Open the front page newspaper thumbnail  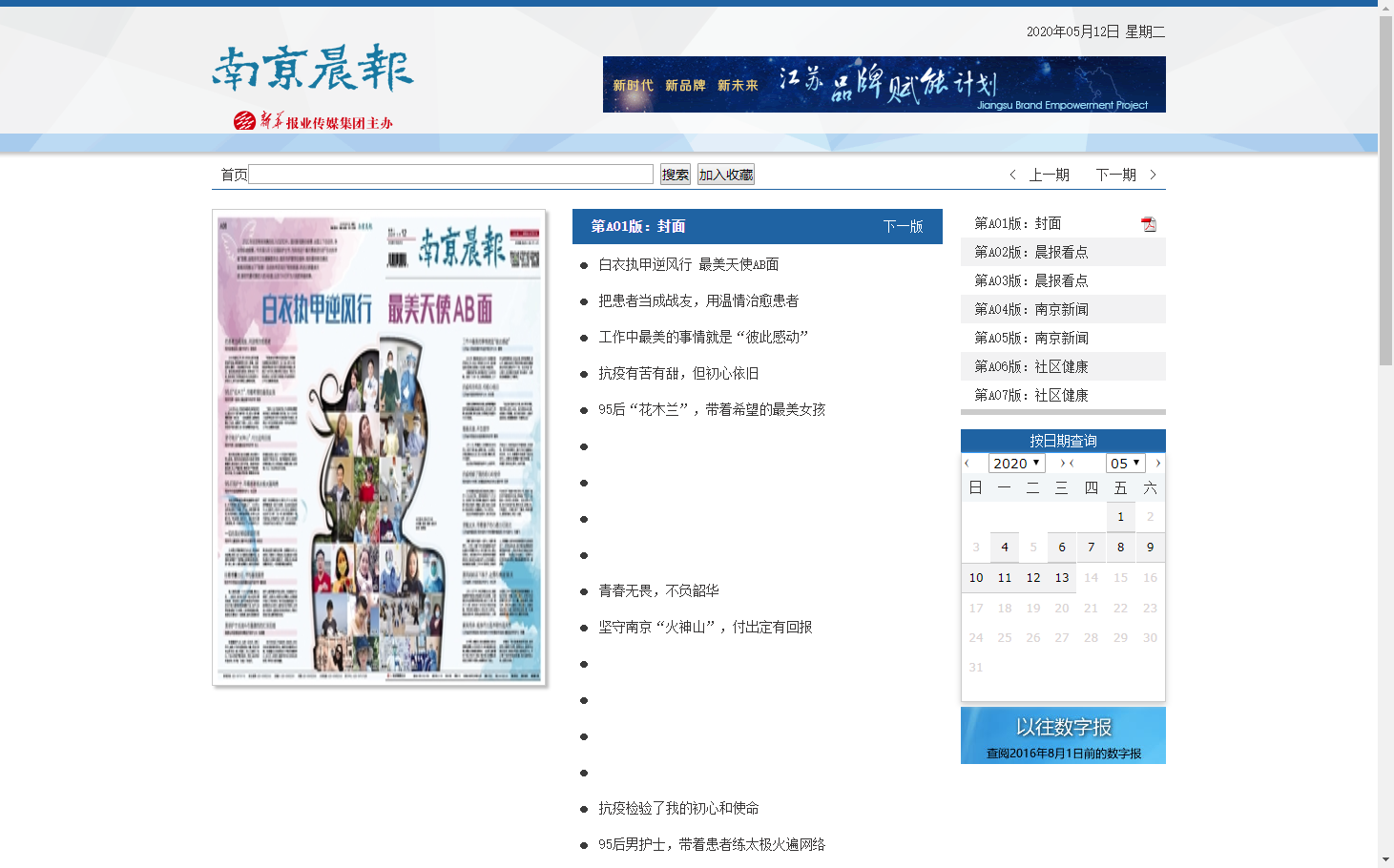pyautogui.click(x=379, y=447)
